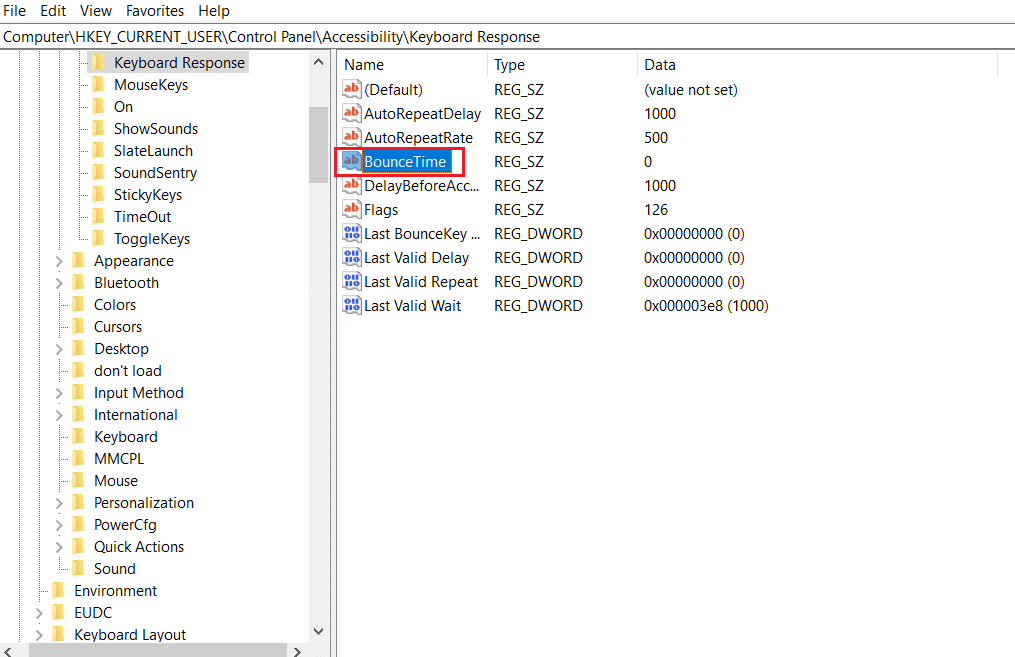Image resolution: width=1015 pixels, height=657 pixels.
Task: Select the SoundSentry folder icon
Action: point(98,172)
